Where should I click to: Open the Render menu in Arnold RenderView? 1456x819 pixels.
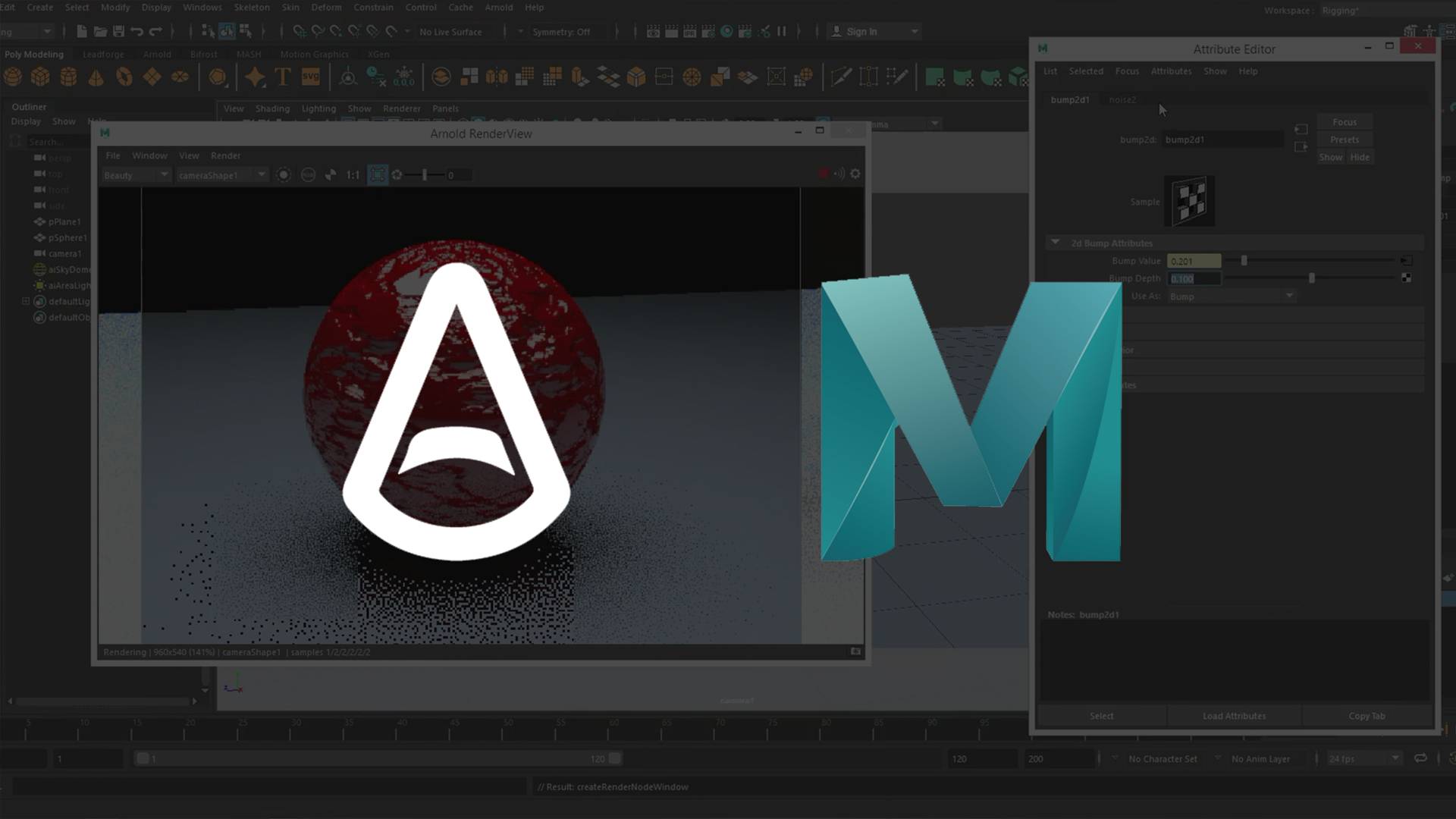[225, 155]
